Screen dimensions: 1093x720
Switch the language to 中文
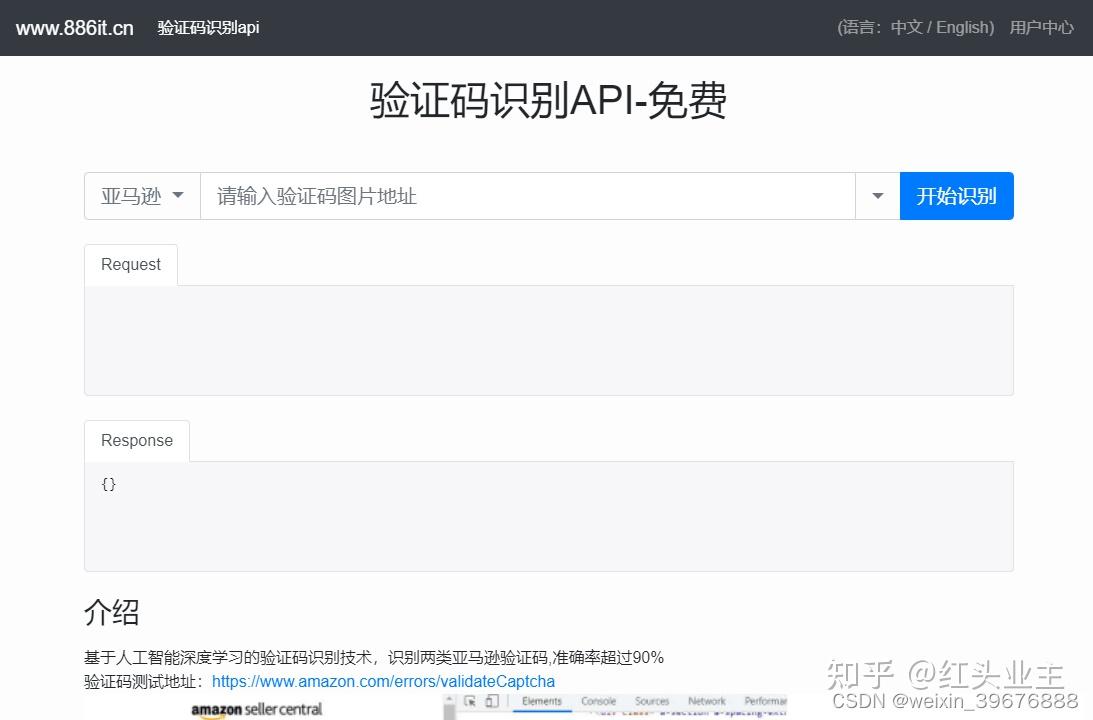(906, 27)
